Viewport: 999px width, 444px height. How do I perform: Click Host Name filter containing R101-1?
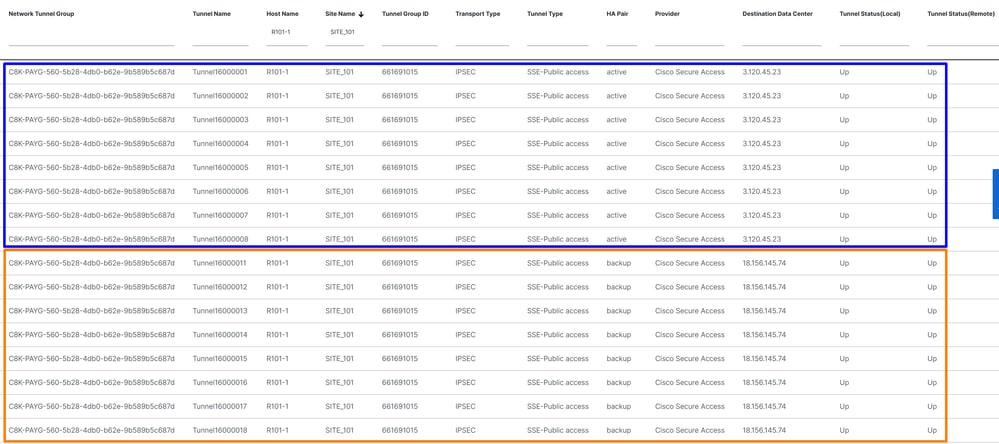(287, 34)
